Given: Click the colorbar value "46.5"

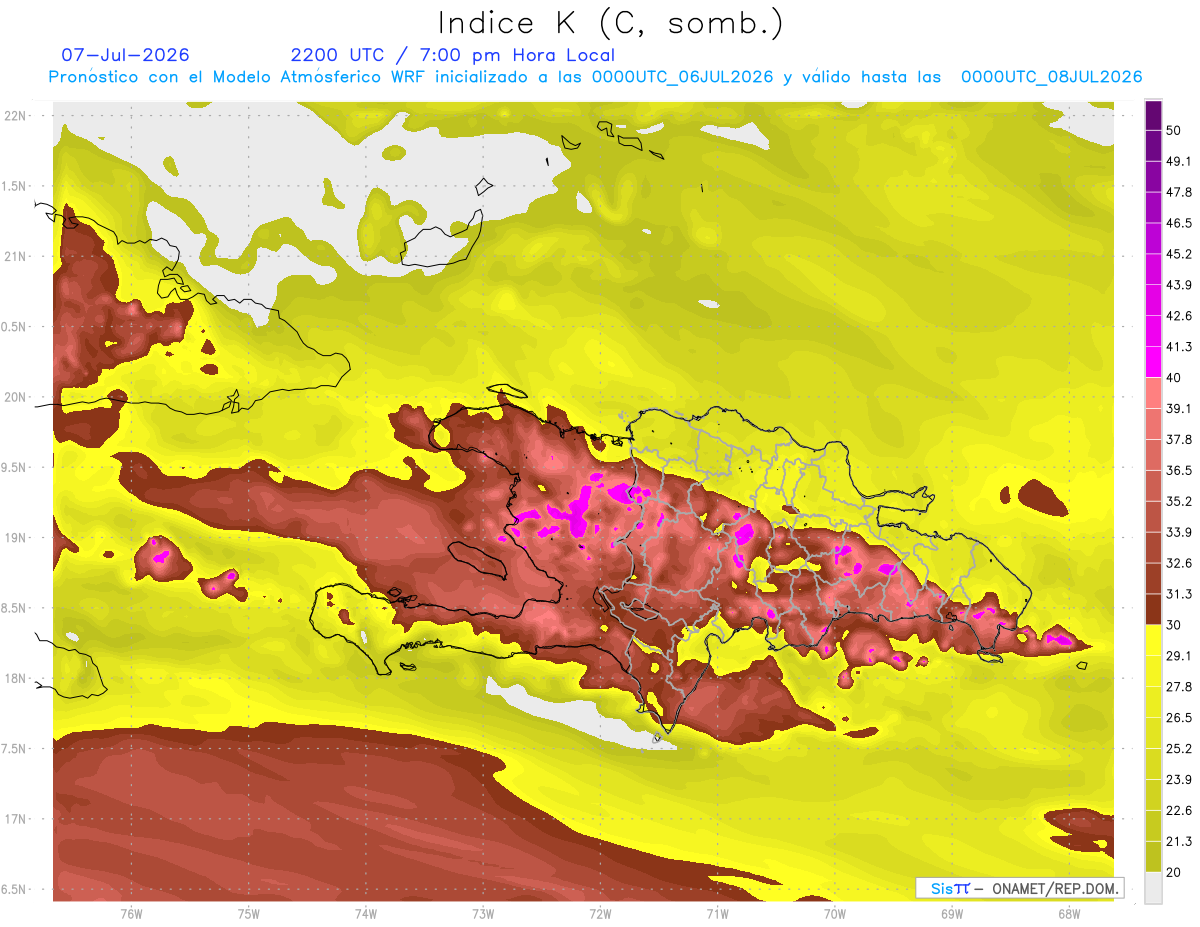Looking at the screenshot, I should click(1178, 223).
